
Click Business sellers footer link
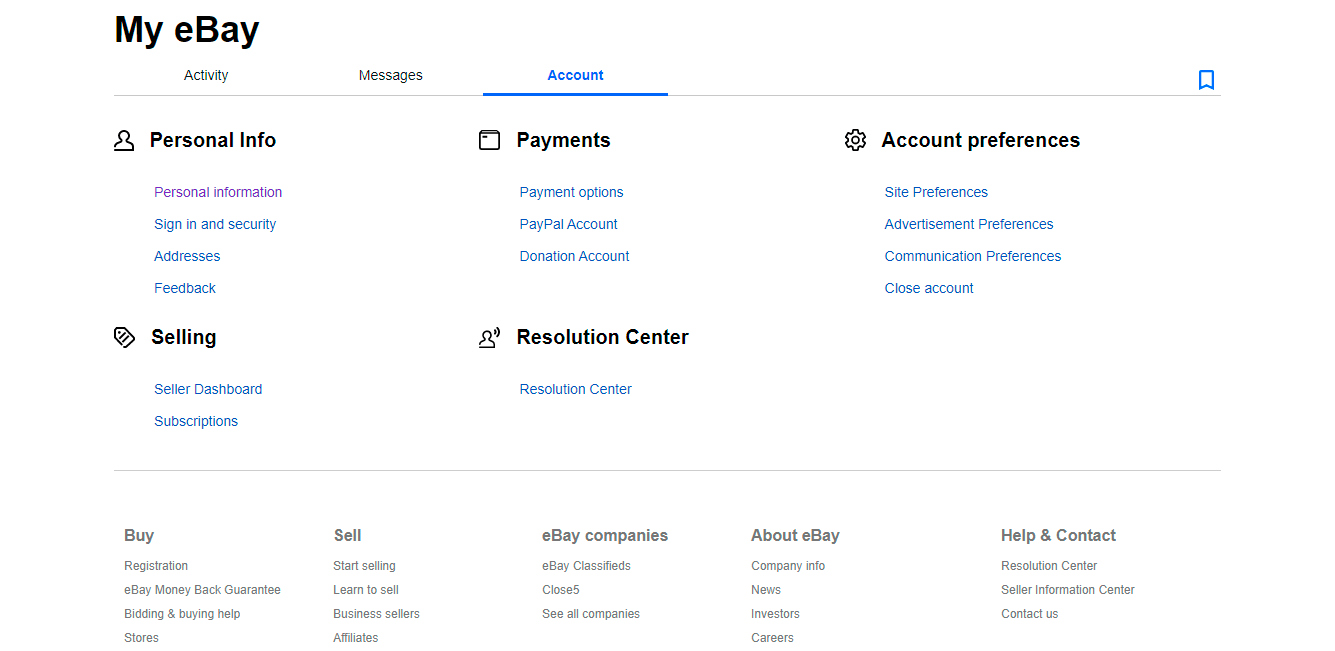point(376,614)
